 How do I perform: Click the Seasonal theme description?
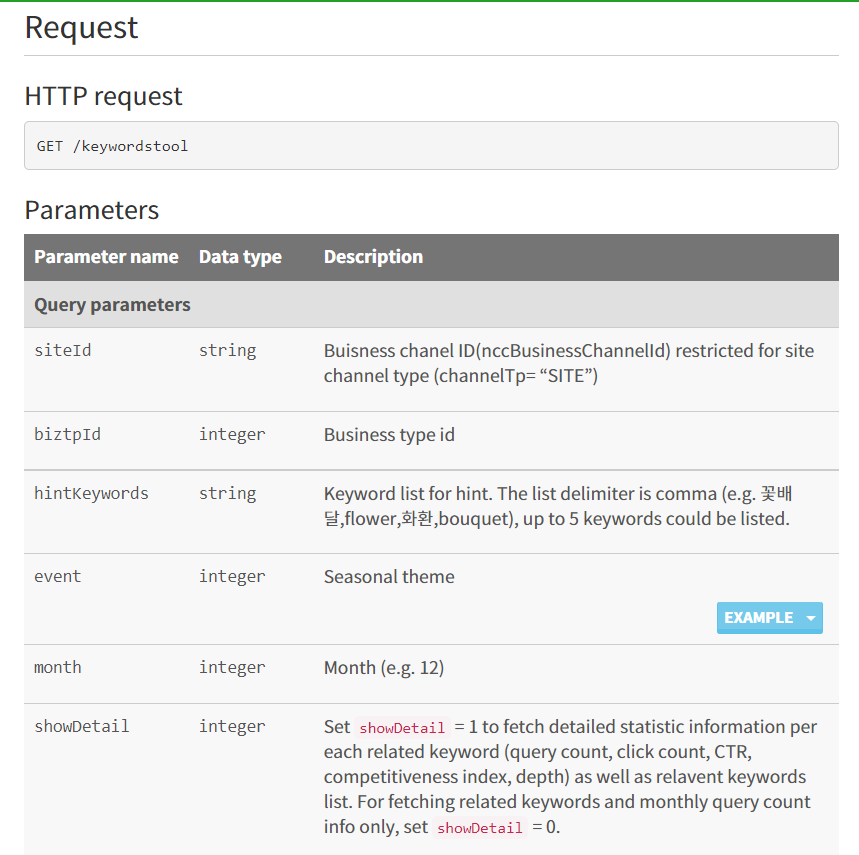point(389,577)
